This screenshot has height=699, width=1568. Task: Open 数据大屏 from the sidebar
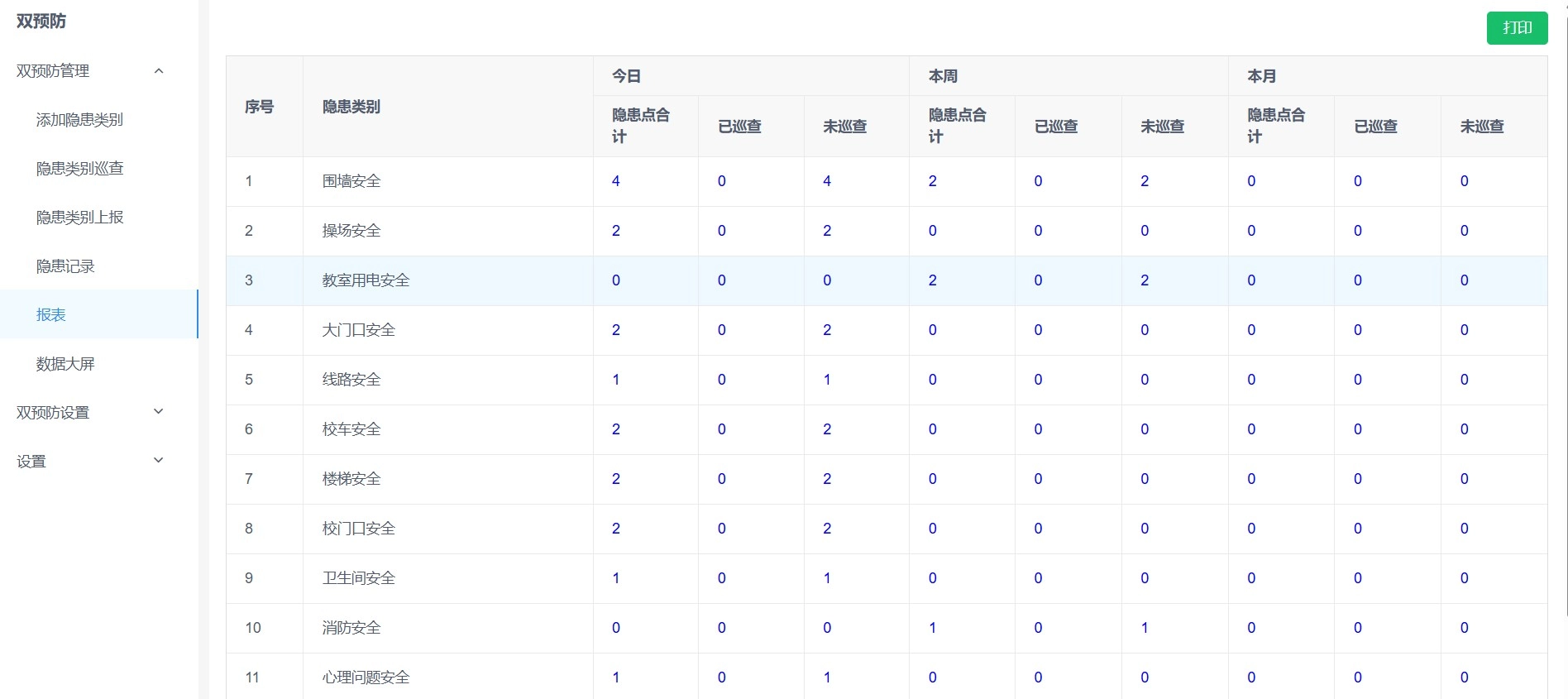[65, 364]
